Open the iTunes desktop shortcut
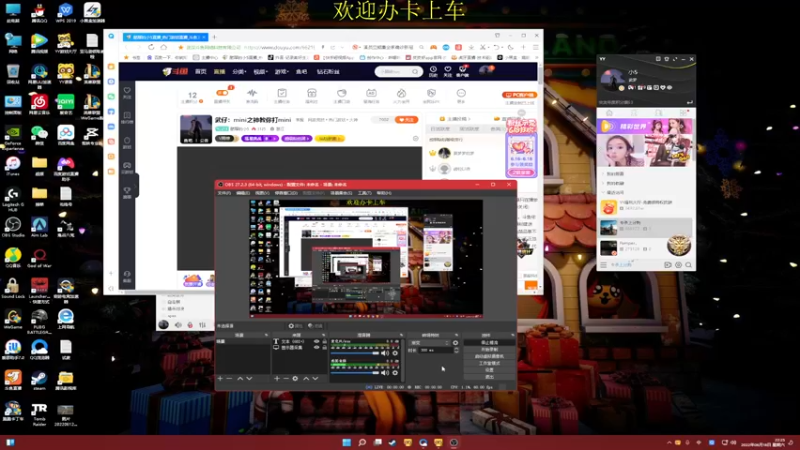Viewport: 800px width, 450px height. point(13,166)
